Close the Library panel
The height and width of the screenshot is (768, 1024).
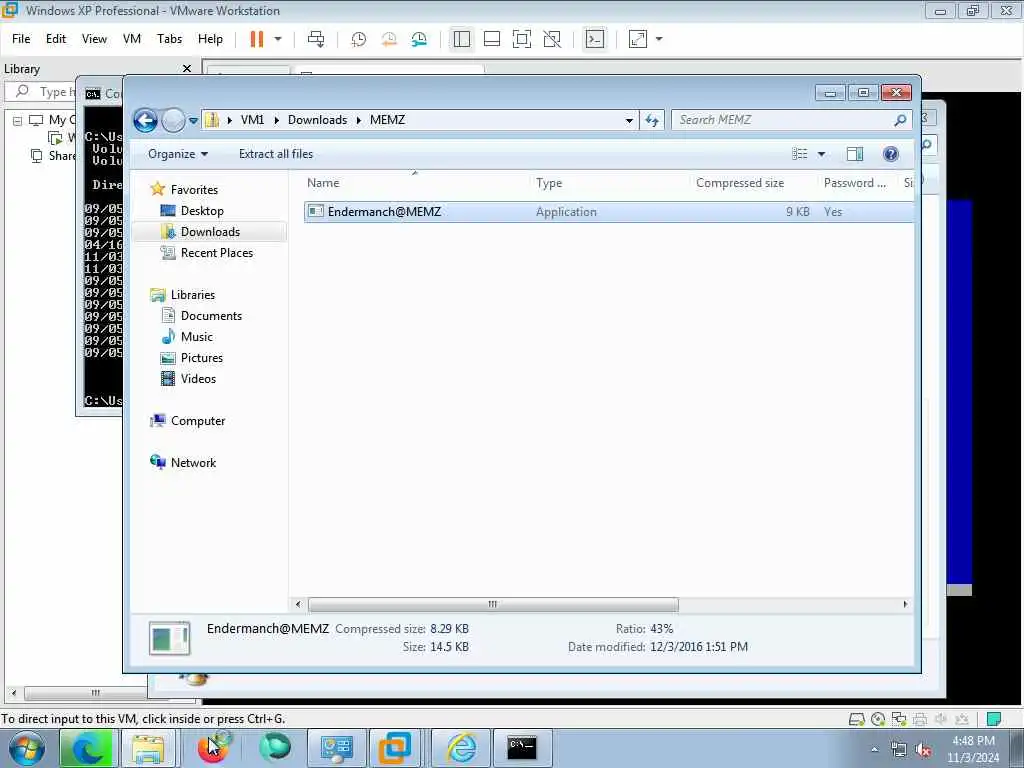pyautogui.click(x=187, y=69)
